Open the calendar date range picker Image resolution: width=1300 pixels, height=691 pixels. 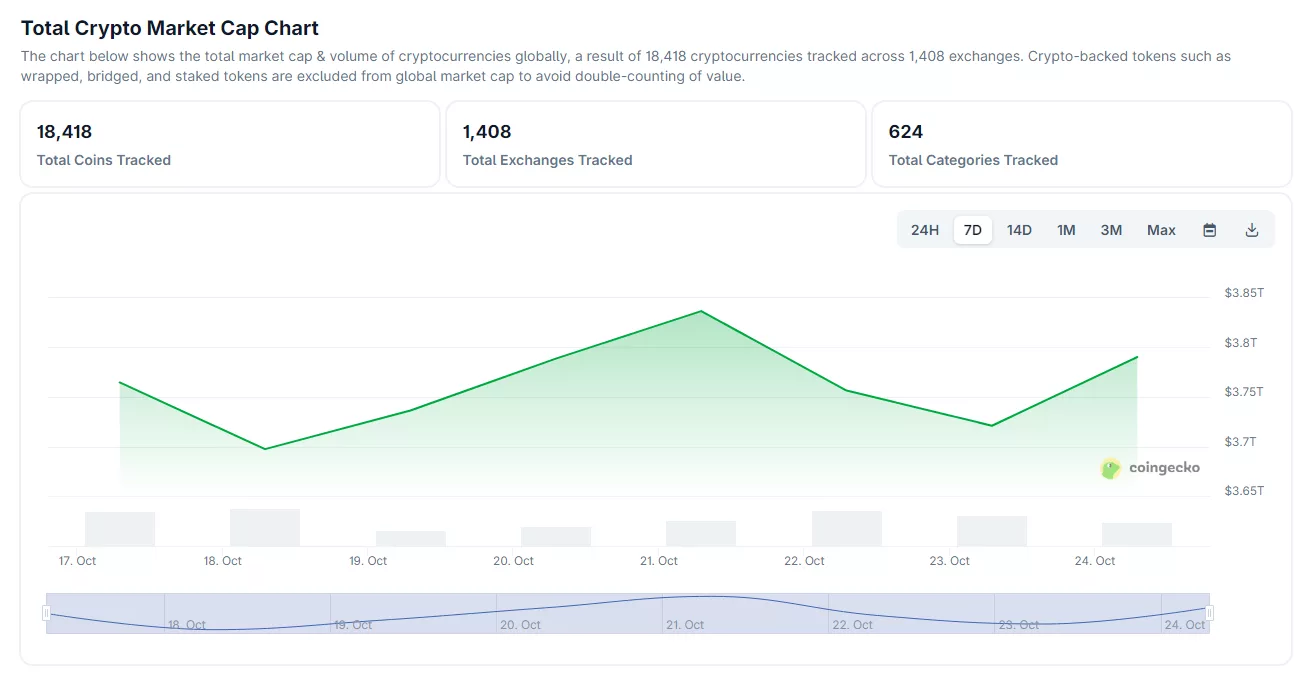pyautogui.click(x=1209, y=230)
